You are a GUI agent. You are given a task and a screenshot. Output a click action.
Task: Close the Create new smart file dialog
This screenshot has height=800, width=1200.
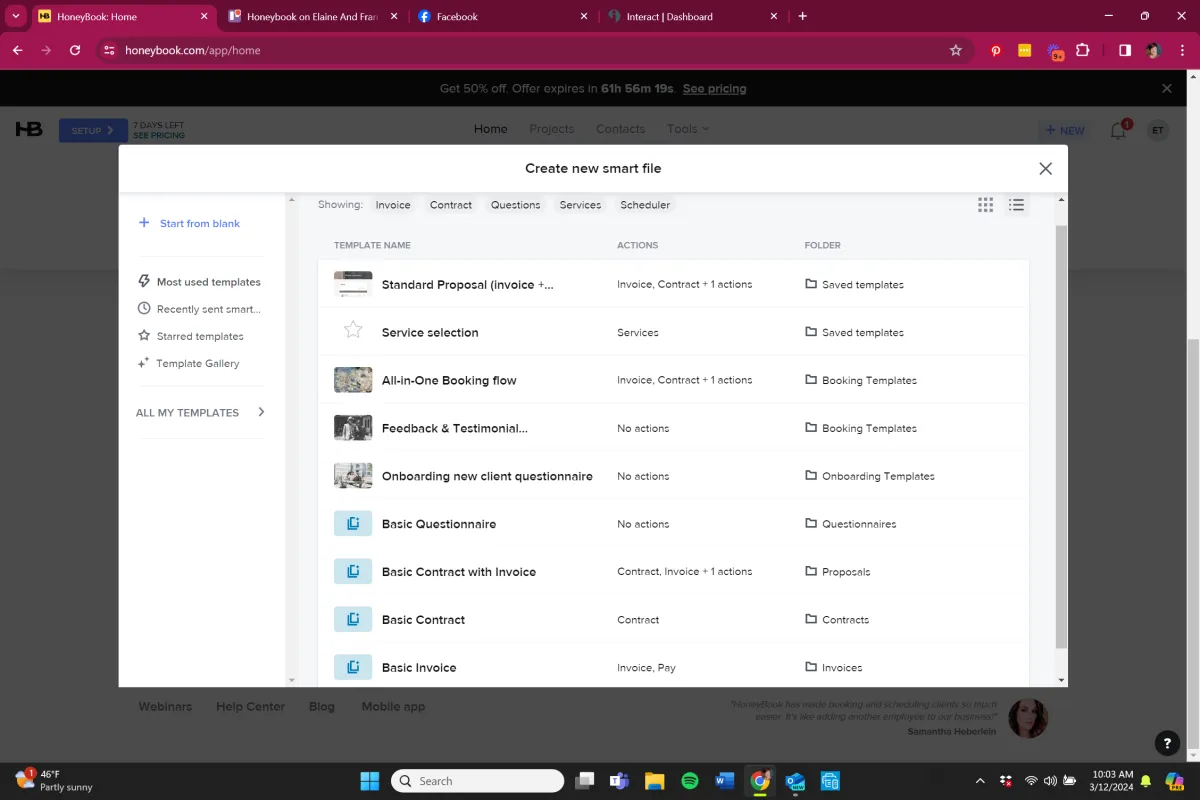(x=1045, y=169)
